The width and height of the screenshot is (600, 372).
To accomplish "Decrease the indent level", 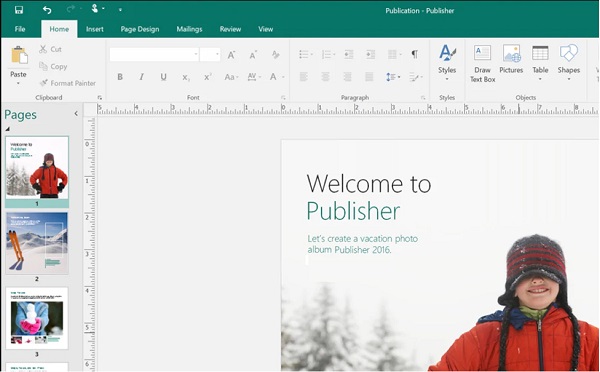I will [x=349, y=55].
